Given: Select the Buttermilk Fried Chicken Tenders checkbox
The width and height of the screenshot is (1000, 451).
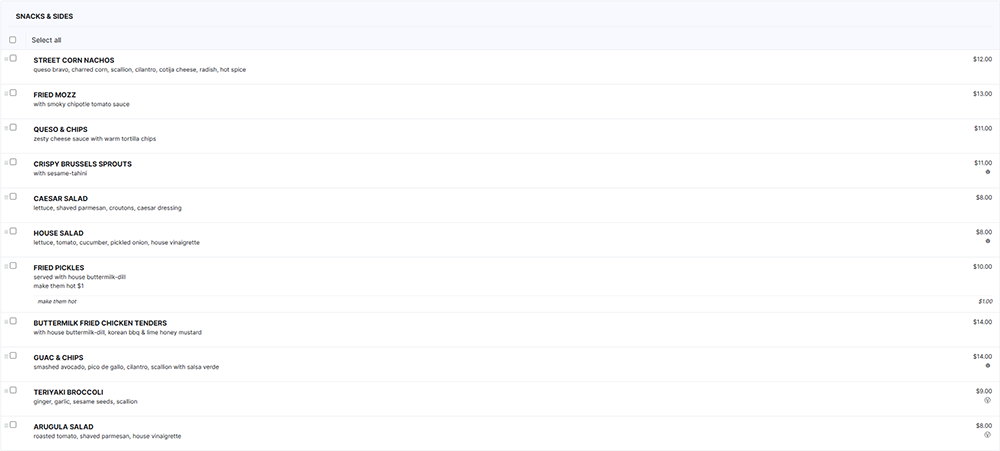Looking at the screenshot, I should click(x=13, y=322).
